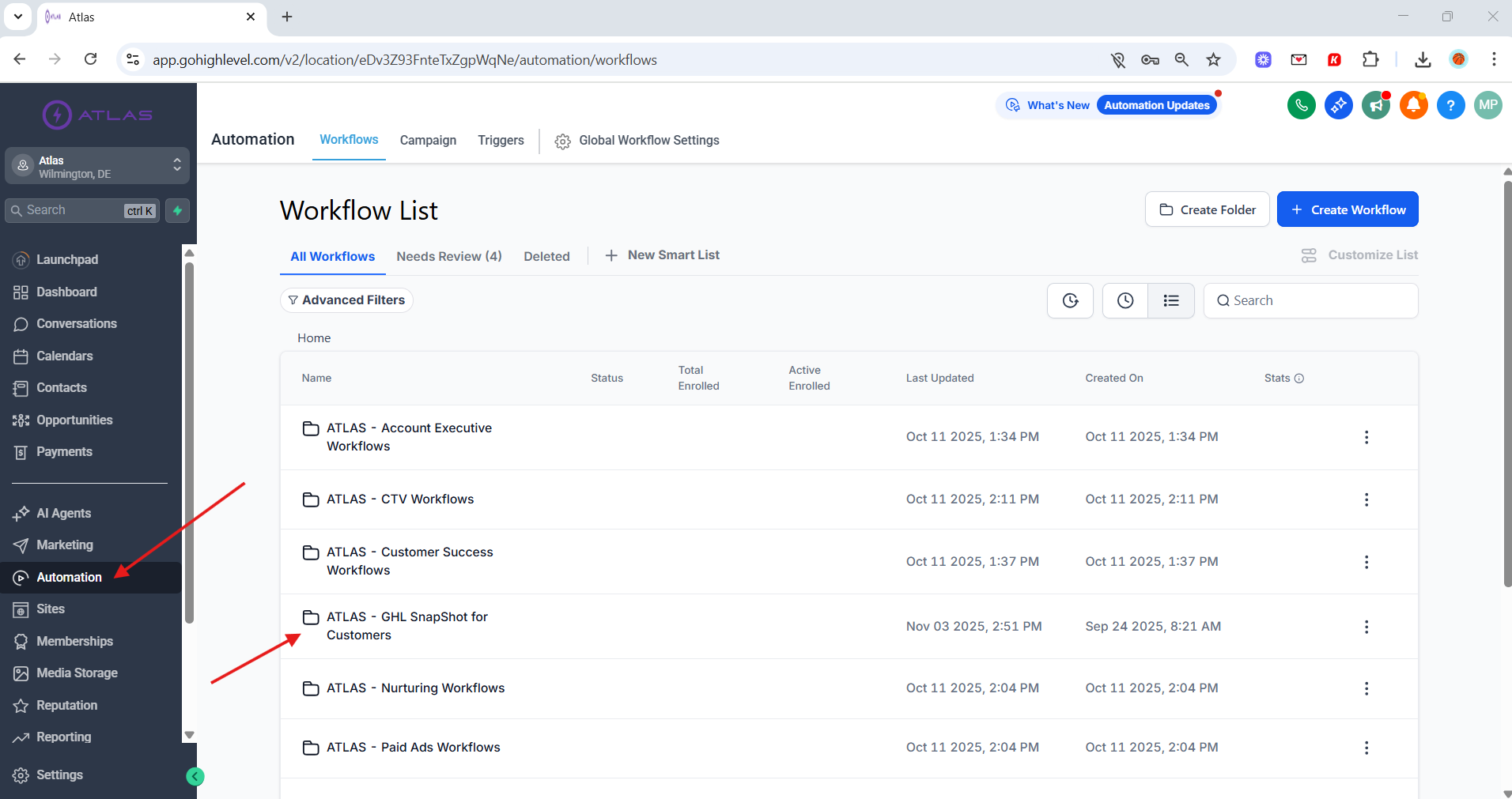Image resolution: width=1512 pixels, height=799 pixels.
Task: Switch to the Campaign tab
Action: point(428,140)
